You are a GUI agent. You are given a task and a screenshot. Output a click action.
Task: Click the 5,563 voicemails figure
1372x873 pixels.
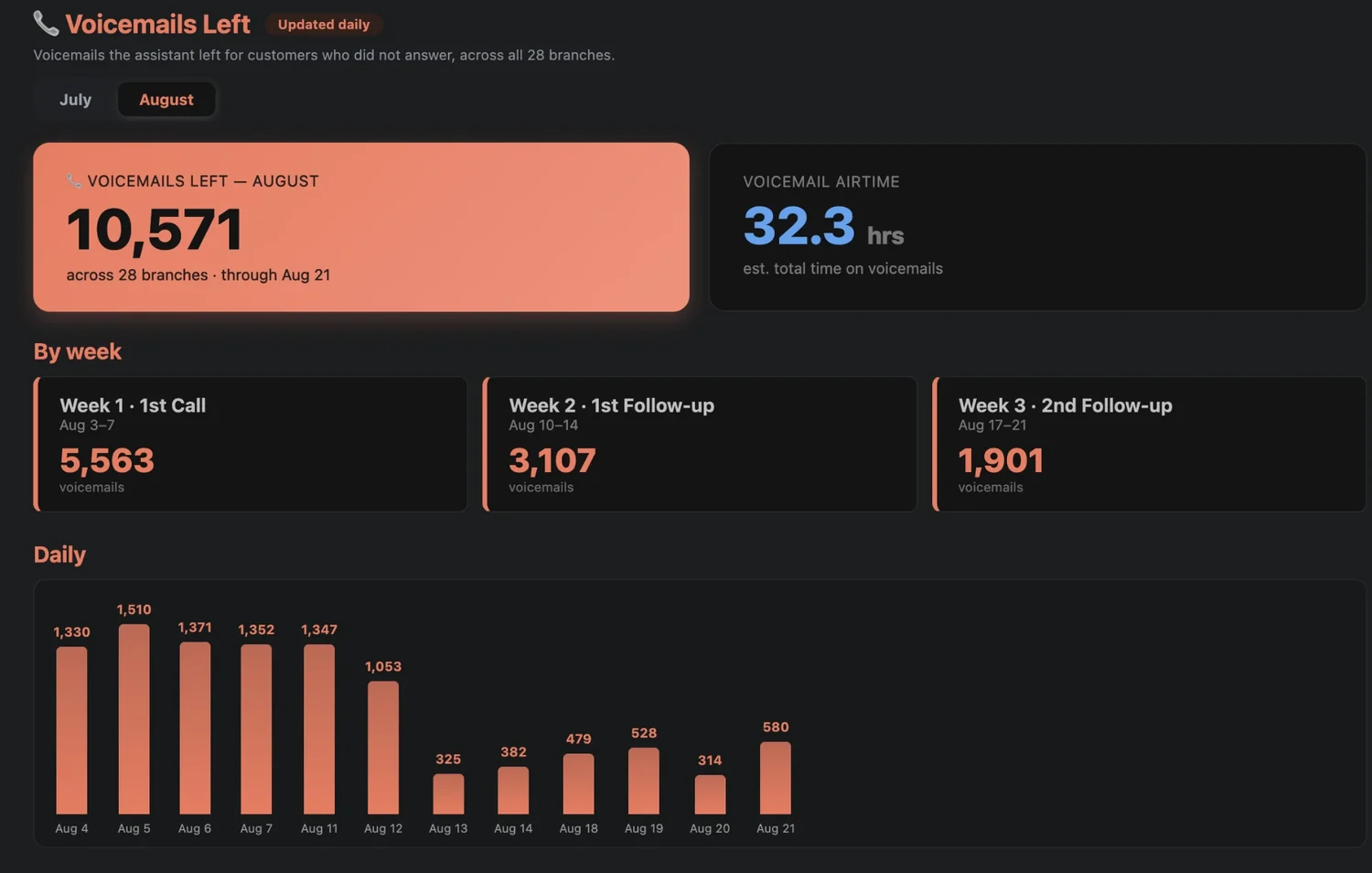coord(107,460)
